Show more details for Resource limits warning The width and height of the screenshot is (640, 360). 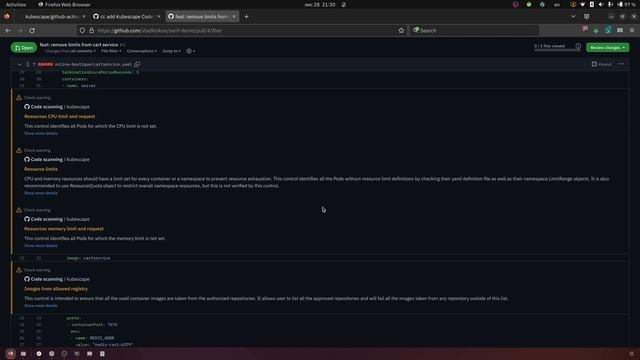pyautogui.click(x=41, y=193)
